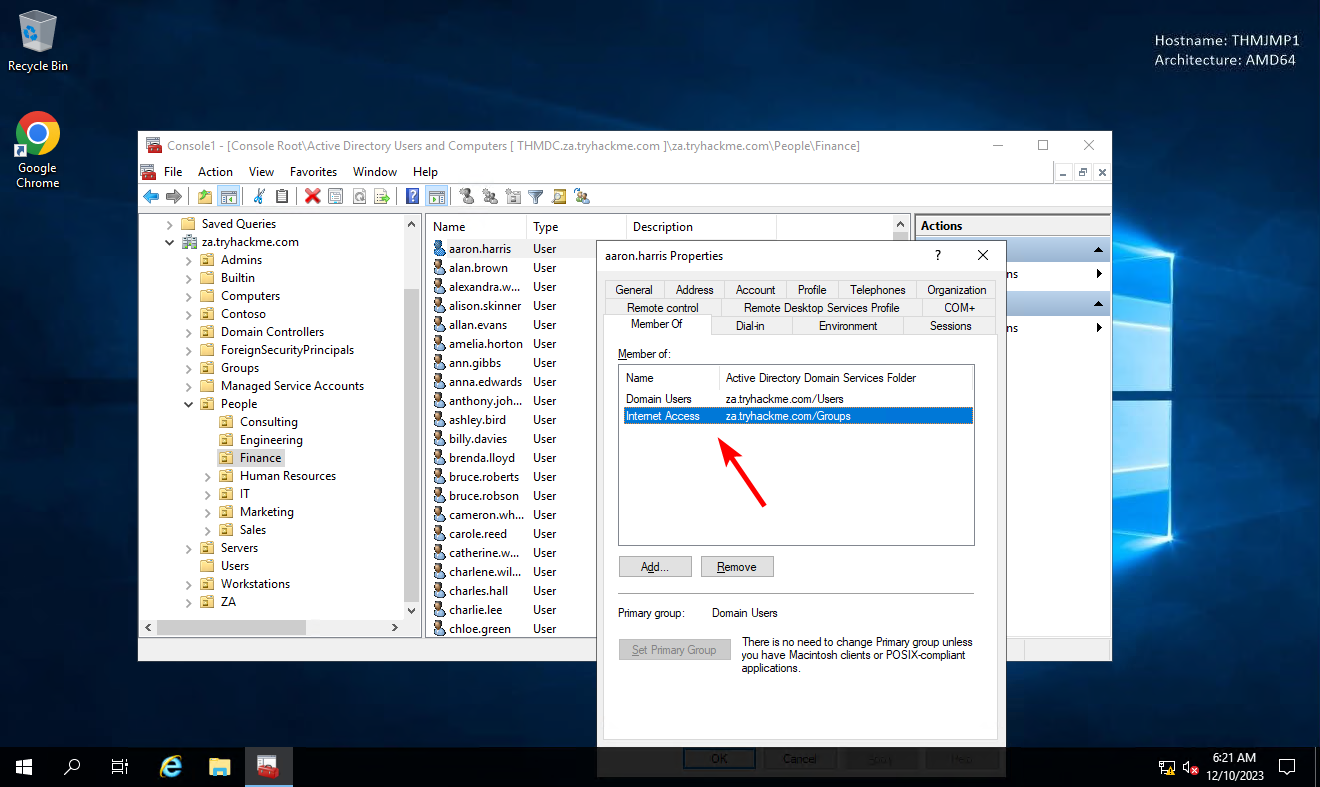Image resolution: width=1320 pixels, height=787 pixels.
Task: Open the notification center icon
Action: (x=1287, y=767)
